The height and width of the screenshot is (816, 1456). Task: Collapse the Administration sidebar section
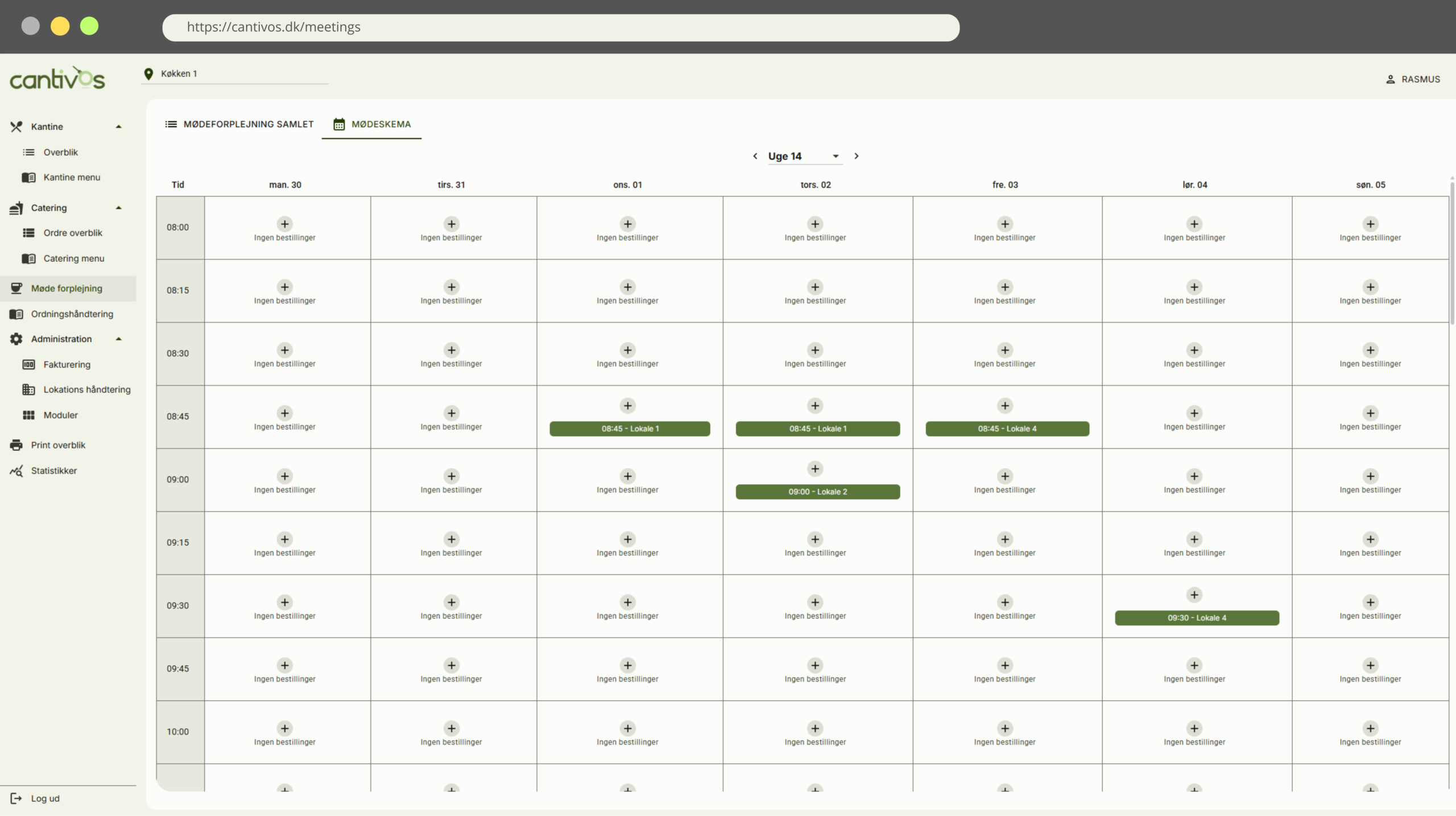pyautogui.click(x=119, y=339)
